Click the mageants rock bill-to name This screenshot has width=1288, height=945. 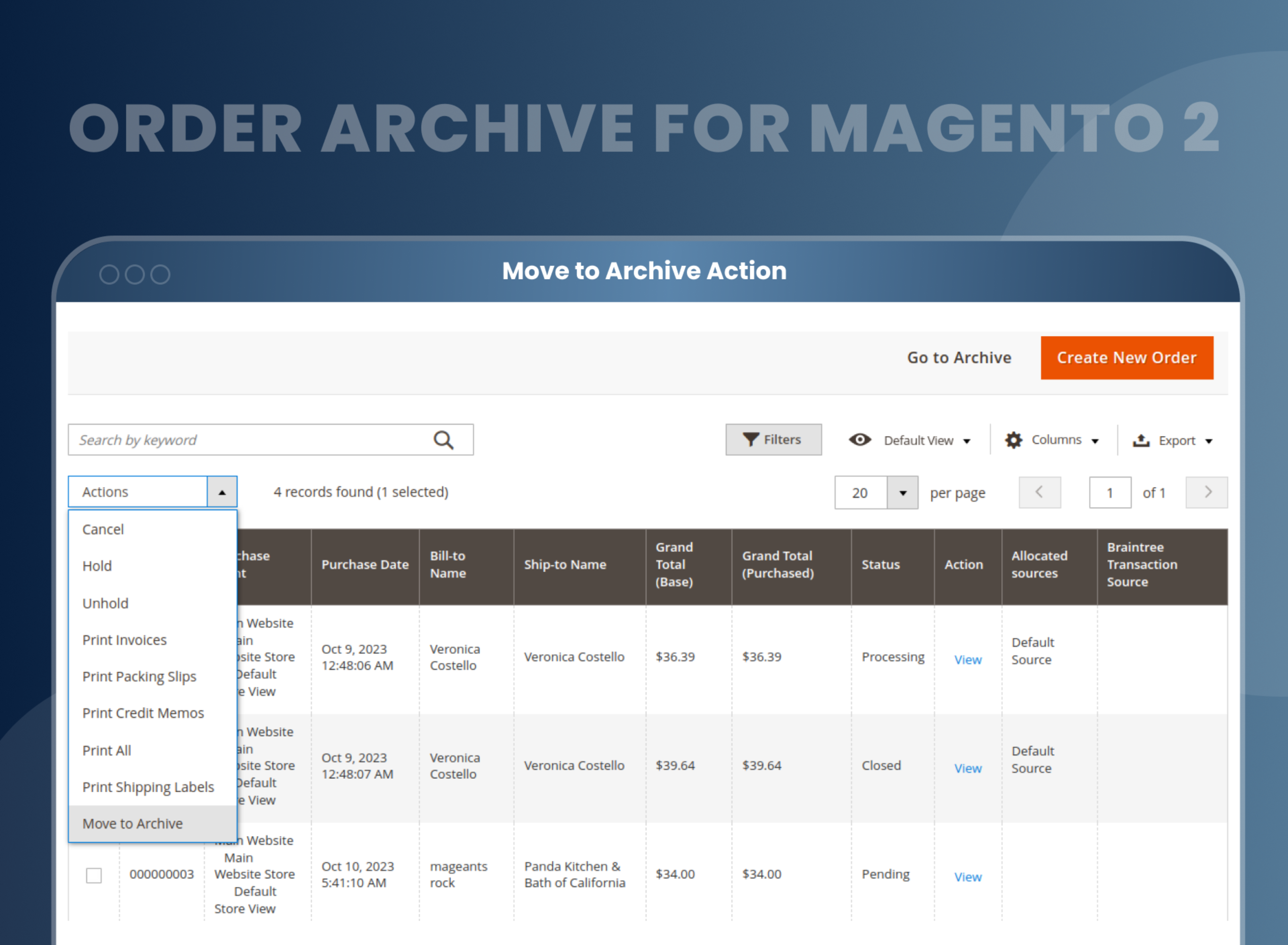tap(459, 875)
